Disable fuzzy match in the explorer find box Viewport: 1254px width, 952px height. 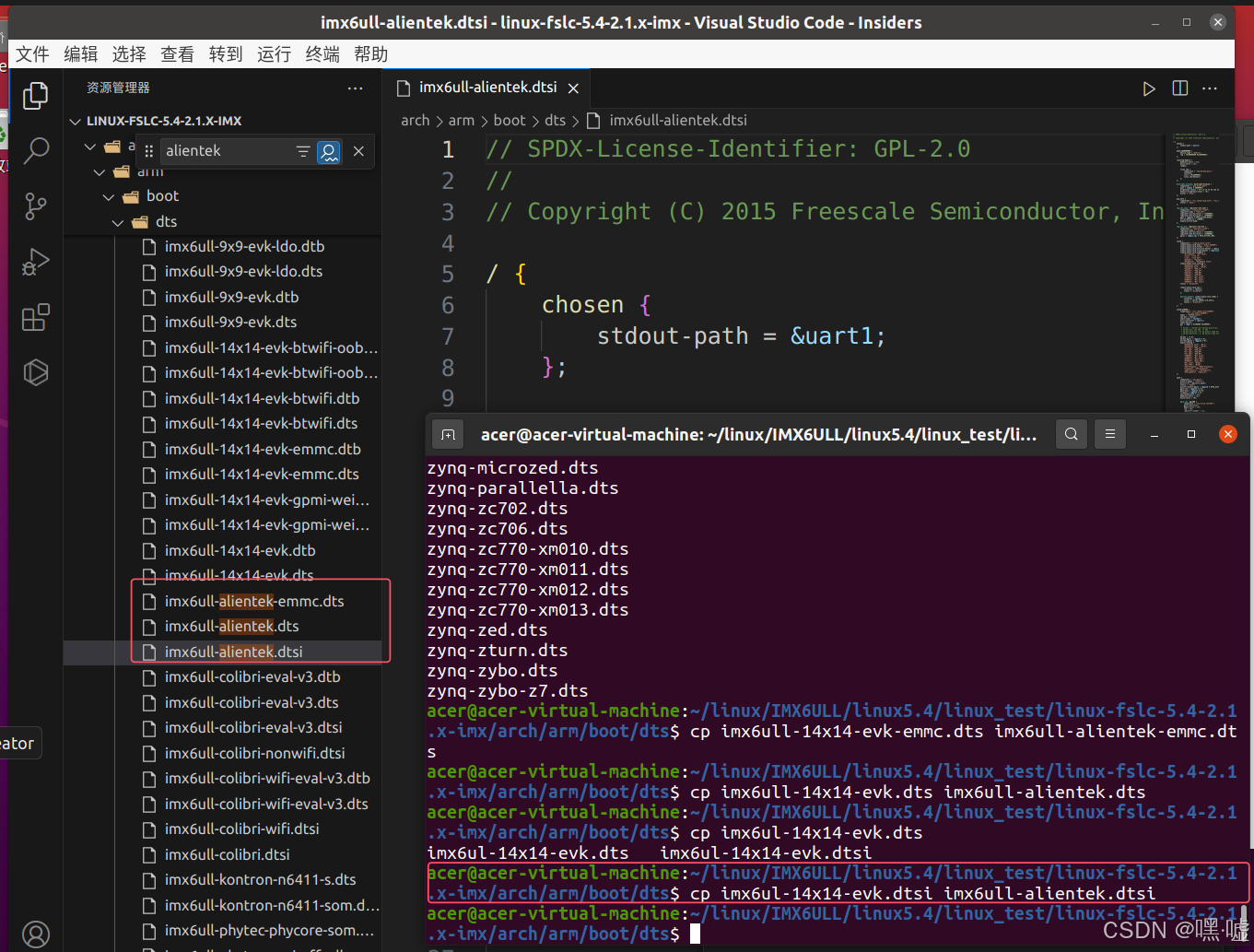click(x=329, y=150)
